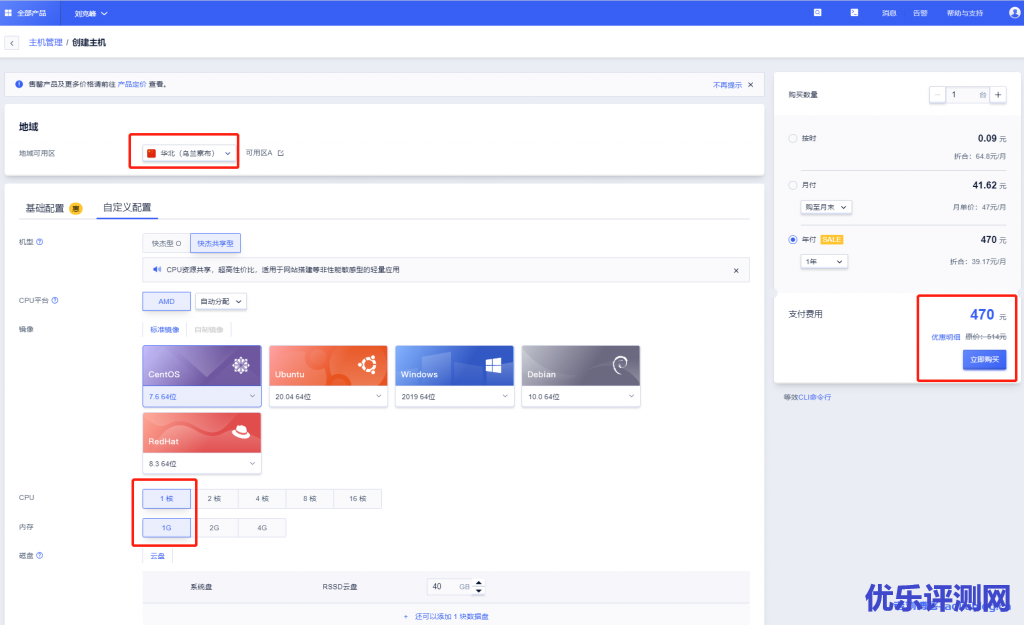
Task: Open the 1年 duration dropdown
Action: [824, 261]
